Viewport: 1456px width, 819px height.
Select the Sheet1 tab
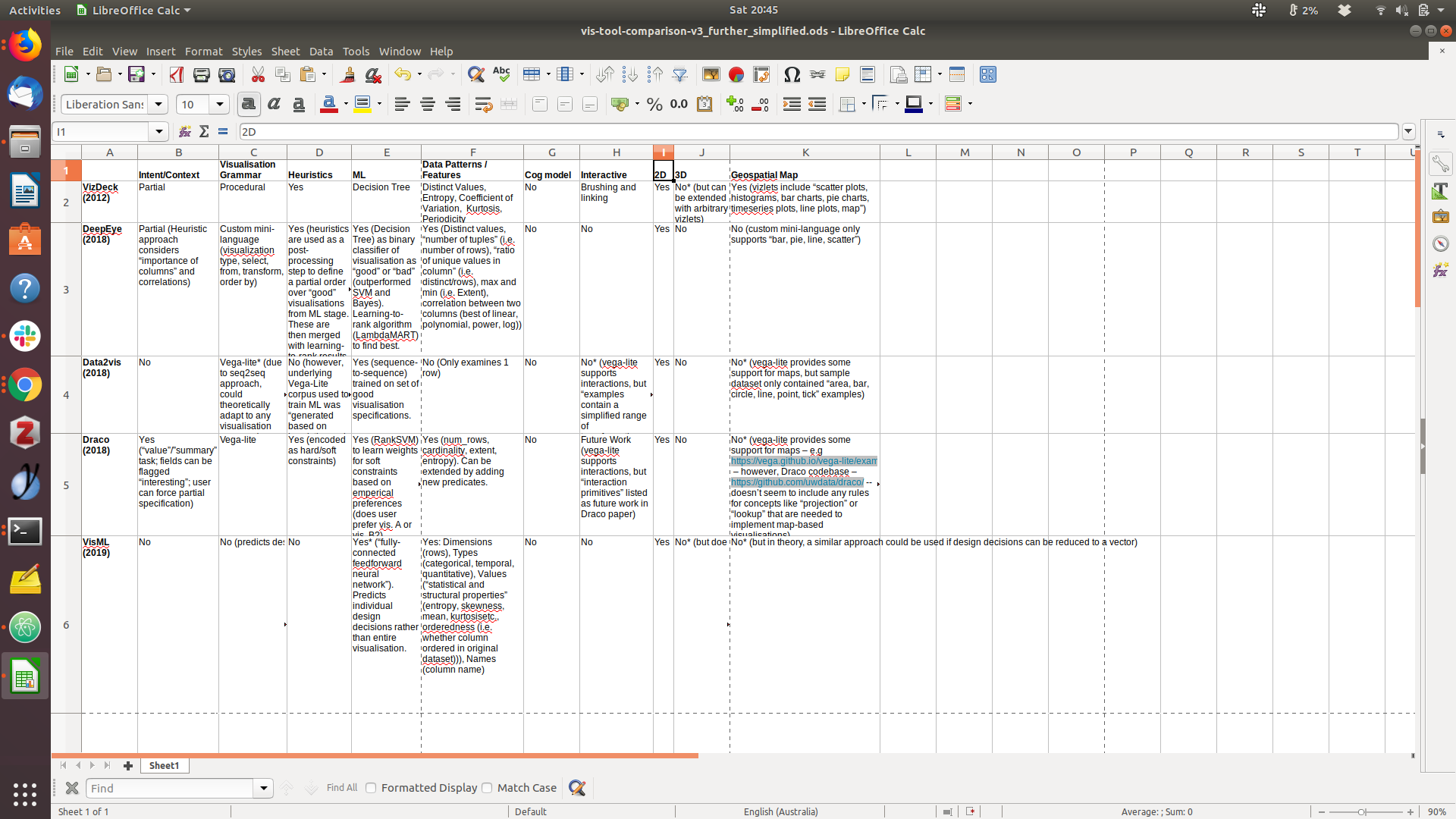coord(164,766)
